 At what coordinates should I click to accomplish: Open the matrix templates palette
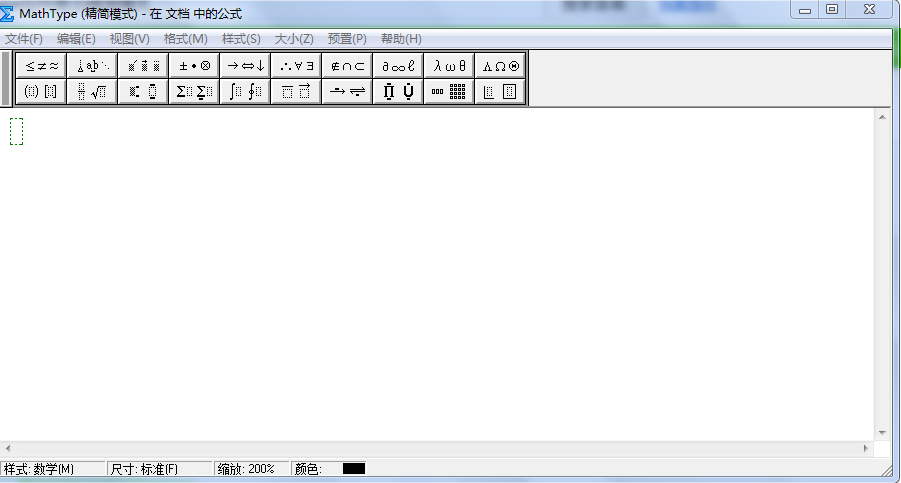pos(449,92)
